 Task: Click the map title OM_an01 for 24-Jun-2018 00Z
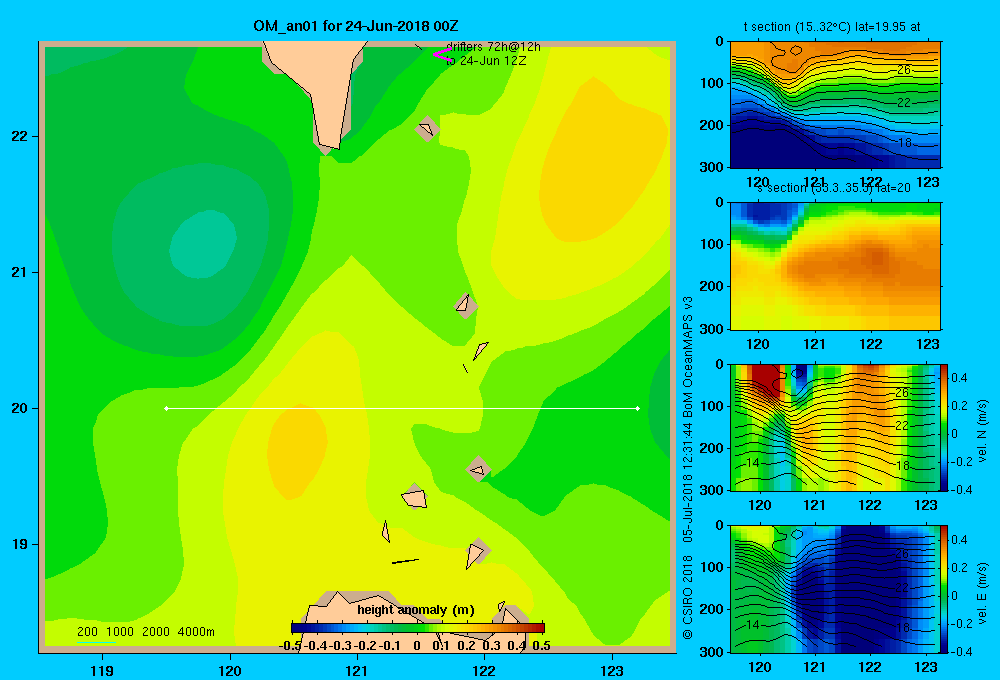coord(355,26)
